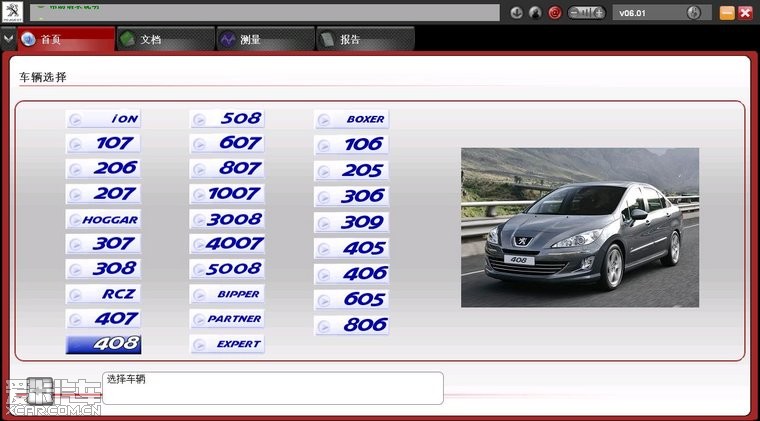Select the 607 vehicle

pos(227,143)
